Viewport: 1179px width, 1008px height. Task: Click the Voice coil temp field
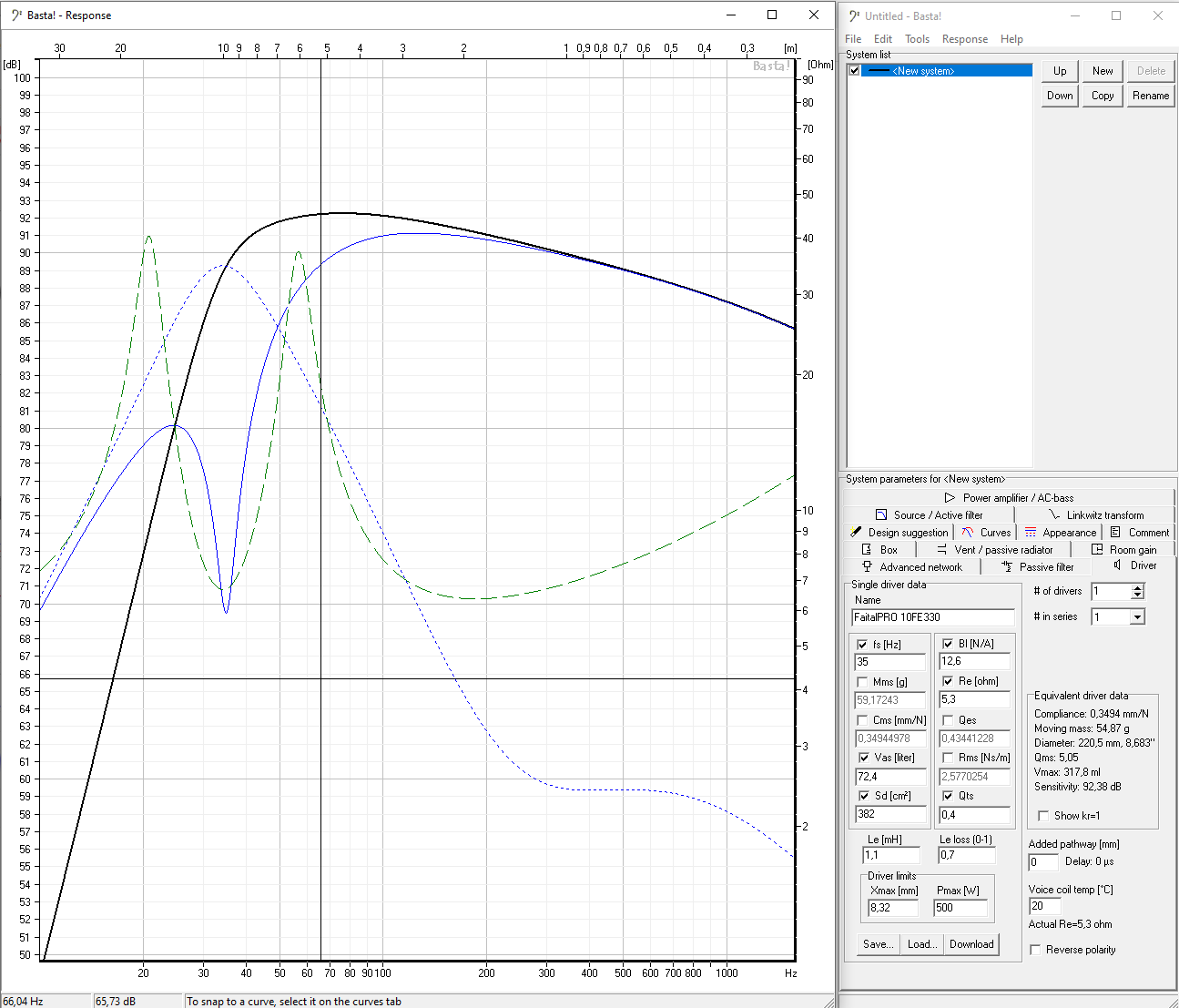(x=1045, y=906)
